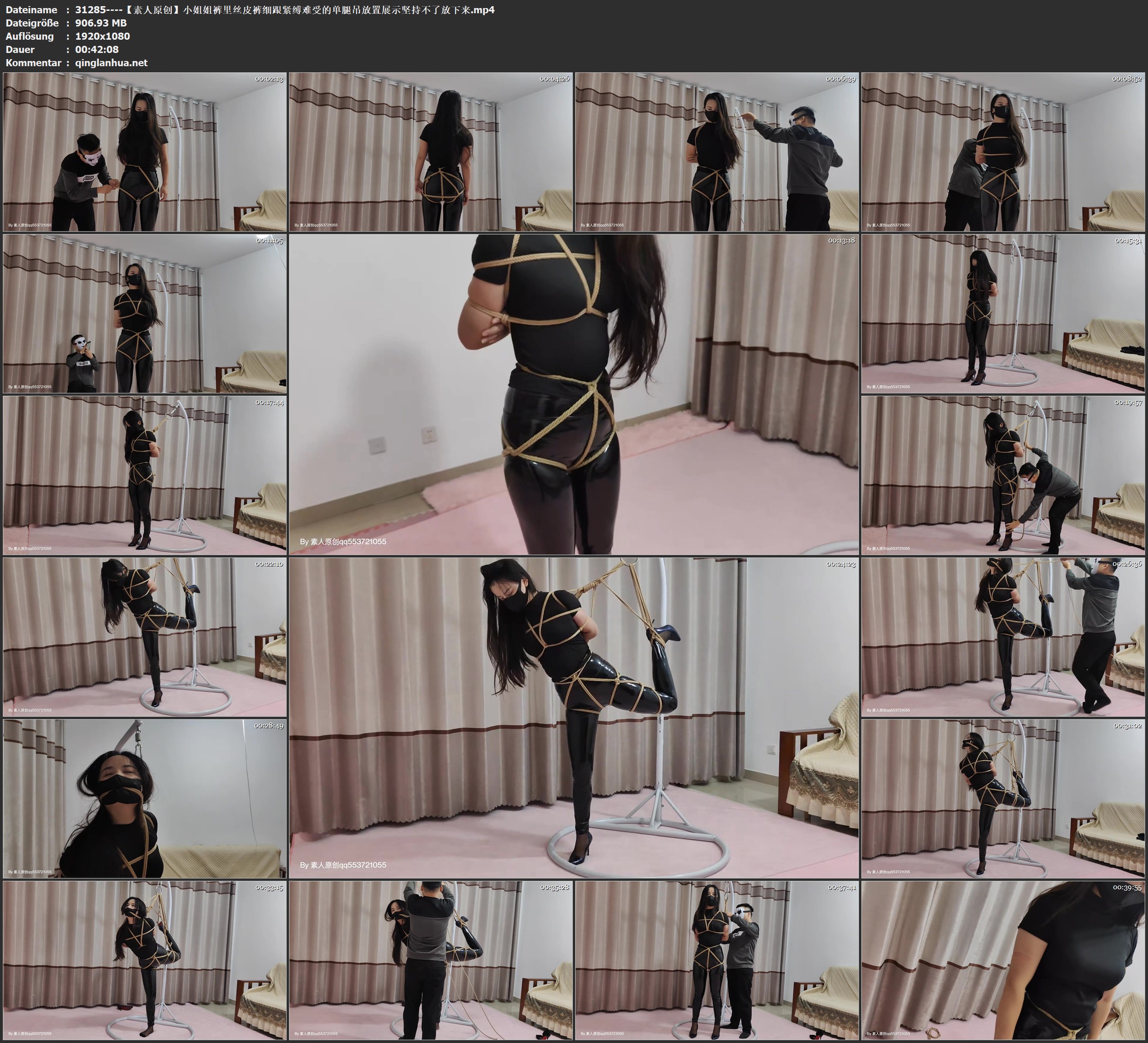1148x1043 pixels.
Task: Select the frame labeled 00:17:44
Action: (145, 475)
